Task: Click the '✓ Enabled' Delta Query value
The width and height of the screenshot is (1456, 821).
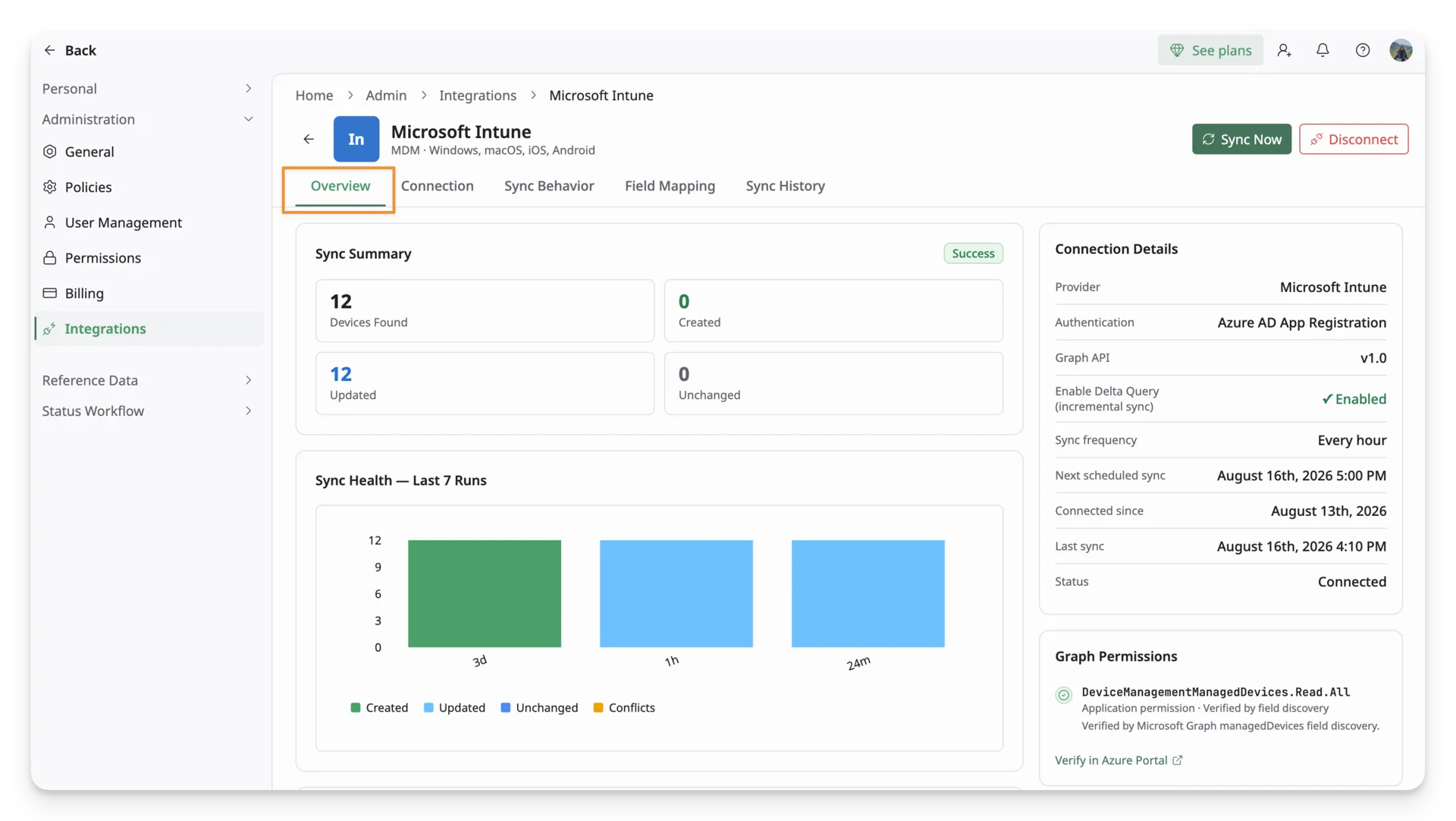Action: [x=1354, y=399]
